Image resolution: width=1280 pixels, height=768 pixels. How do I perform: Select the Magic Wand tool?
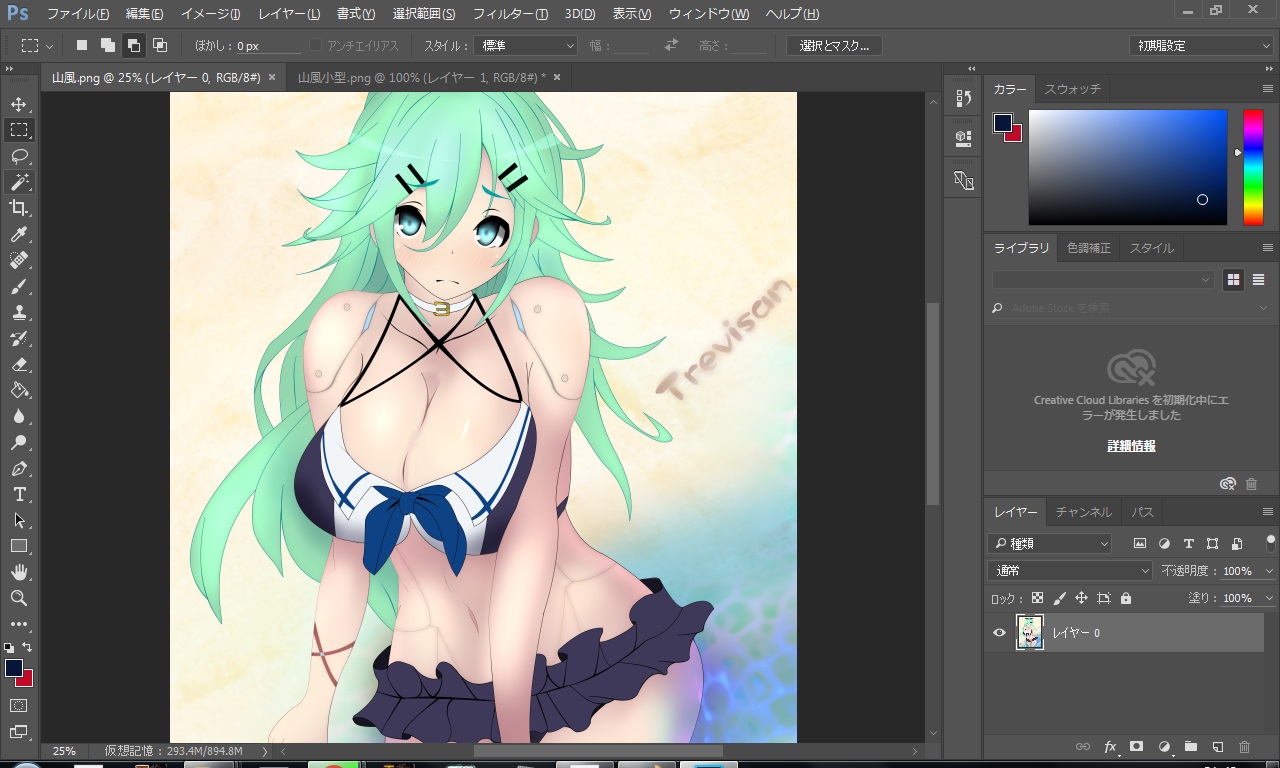pos(19,182)
